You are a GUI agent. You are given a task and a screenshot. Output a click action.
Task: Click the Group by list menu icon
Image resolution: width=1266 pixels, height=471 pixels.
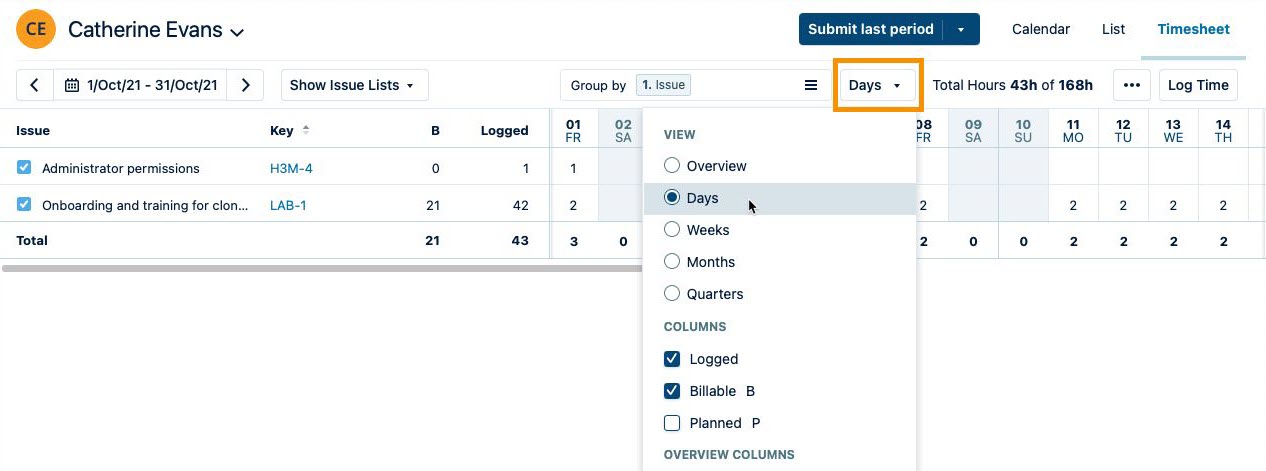(811, 86)
